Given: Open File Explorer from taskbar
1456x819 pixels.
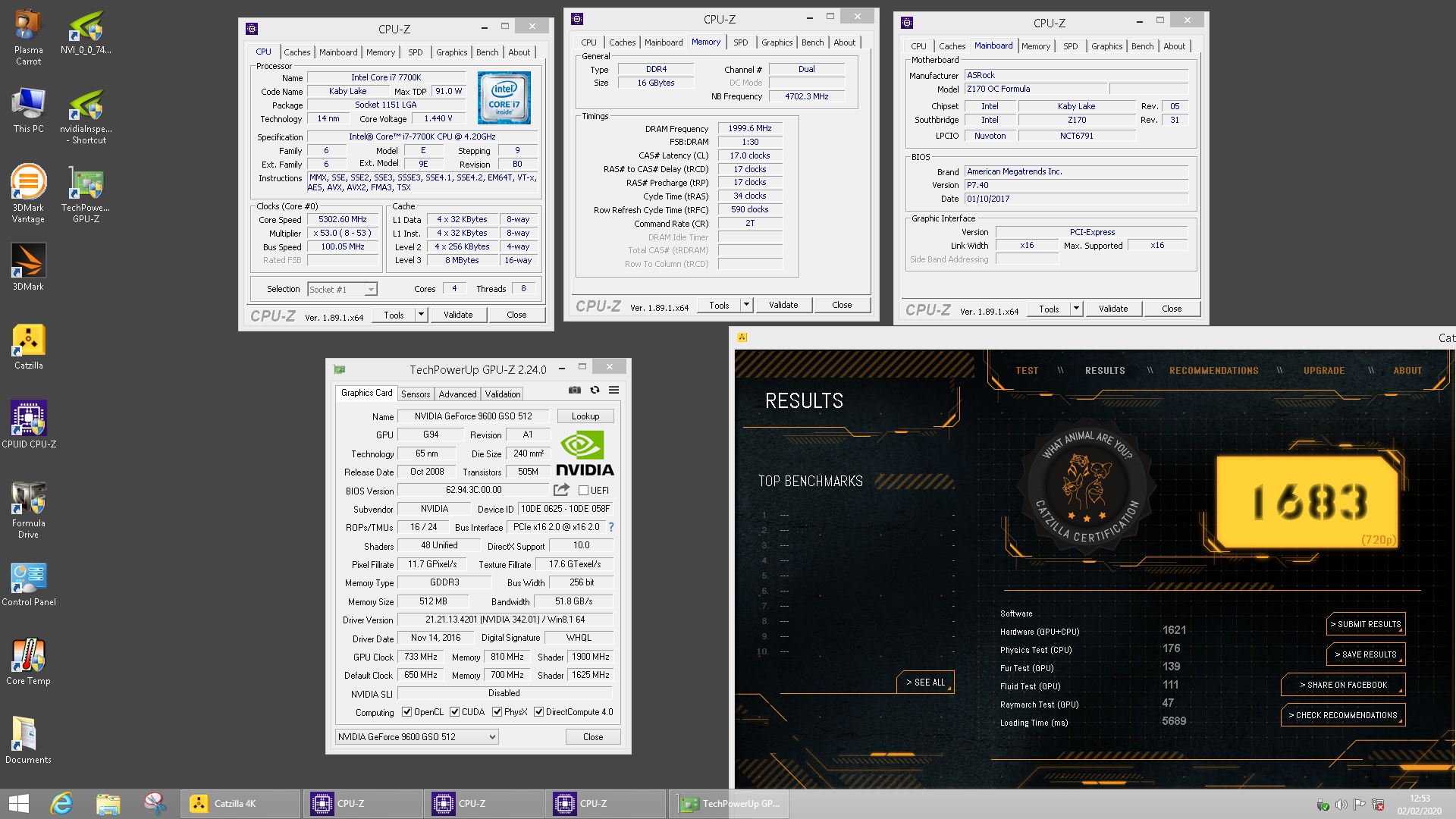Looking at the screenshot, I should pos(108,804).
